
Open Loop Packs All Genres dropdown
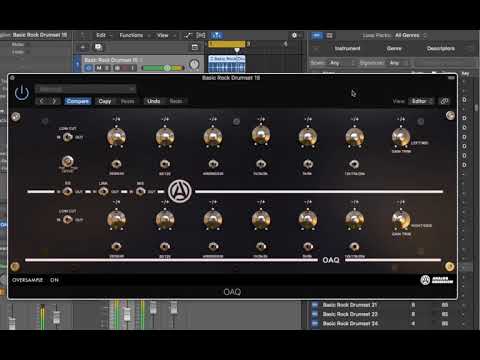pos(410,35)
